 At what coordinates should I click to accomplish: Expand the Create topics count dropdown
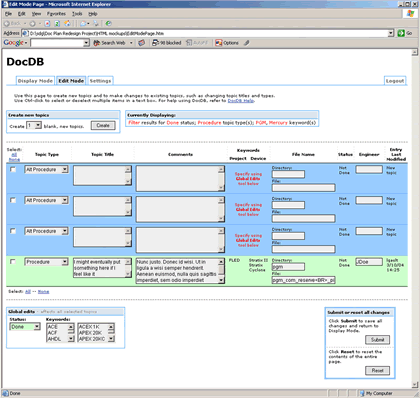click(x=34, y=126)
